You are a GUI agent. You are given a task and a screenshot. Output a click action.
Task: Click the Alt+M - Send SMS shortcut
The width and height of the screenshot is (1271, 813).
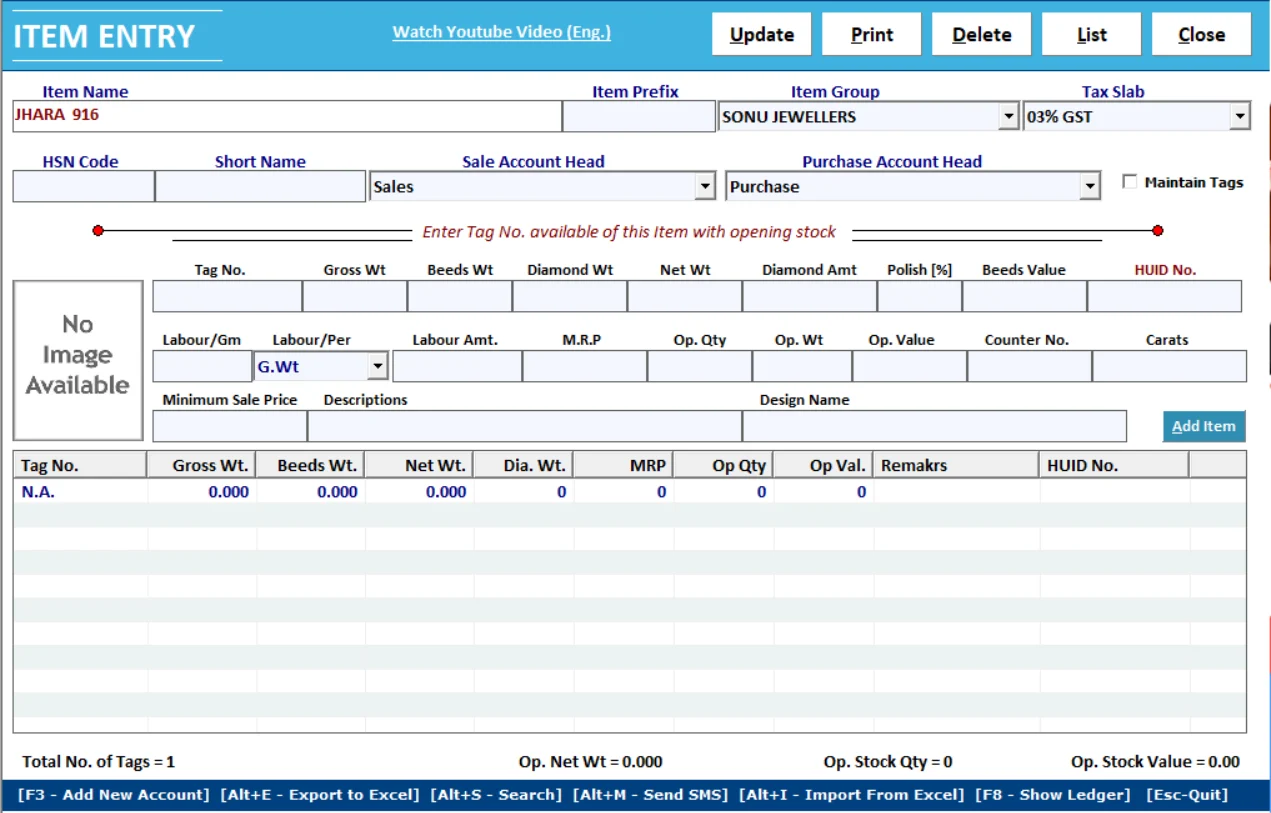click(x=651, y=795)
